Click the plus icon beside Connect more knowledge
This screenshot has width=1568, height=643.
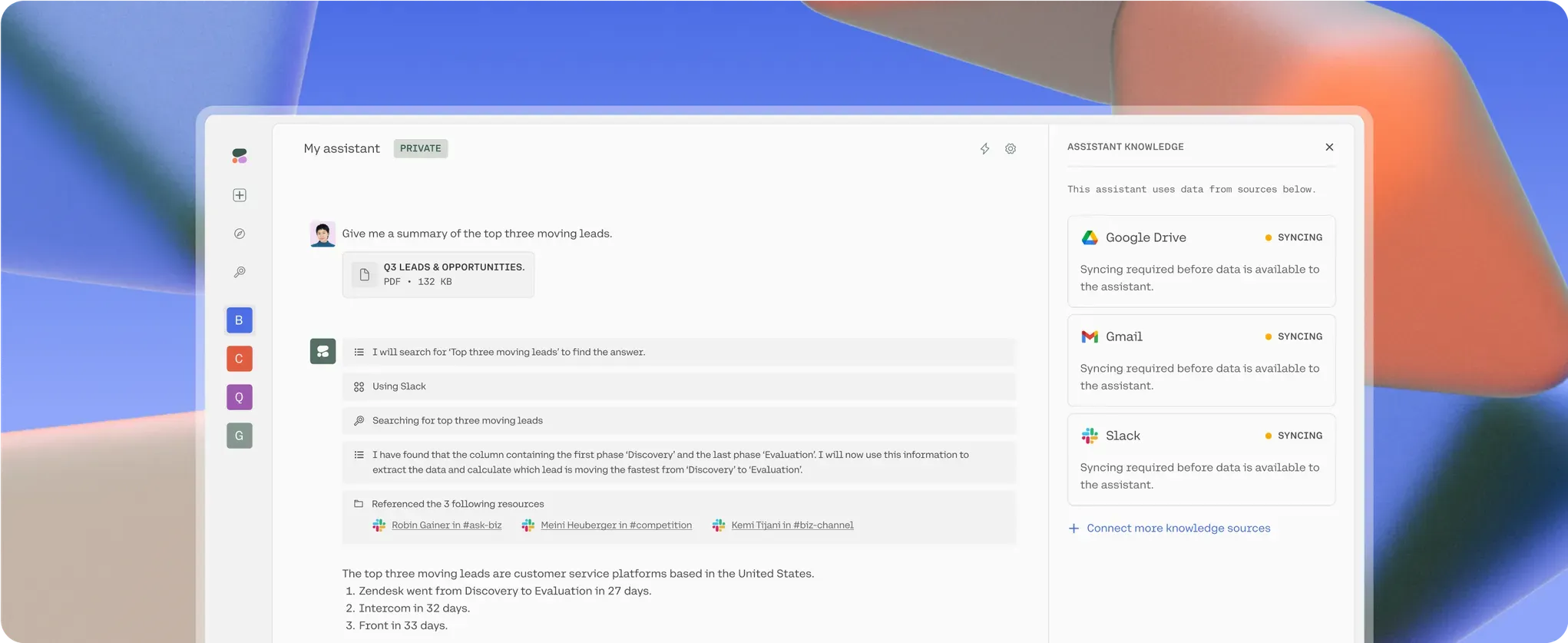1073,529
